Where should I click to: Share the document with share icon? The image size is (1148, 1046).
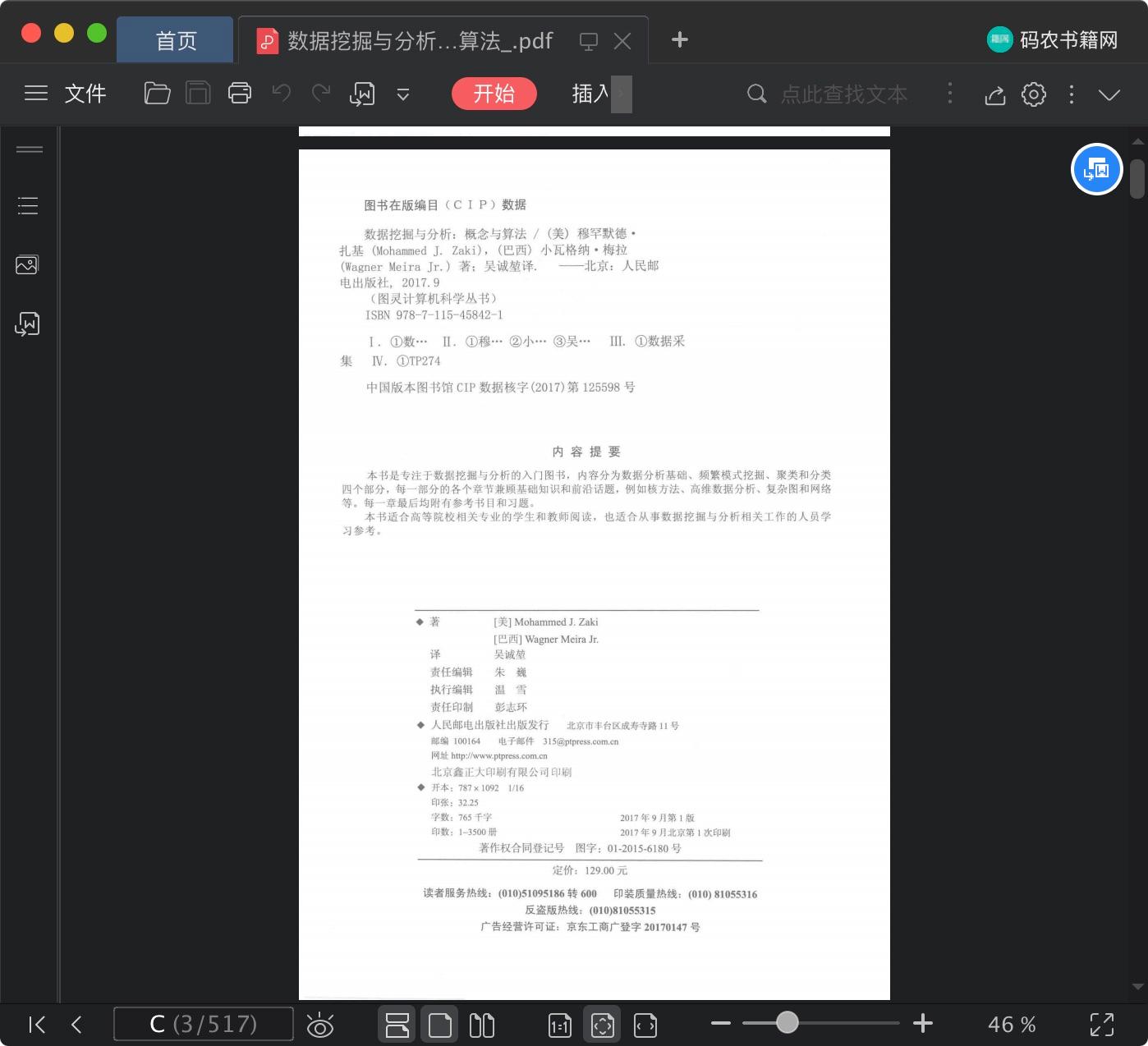[995, 94]
